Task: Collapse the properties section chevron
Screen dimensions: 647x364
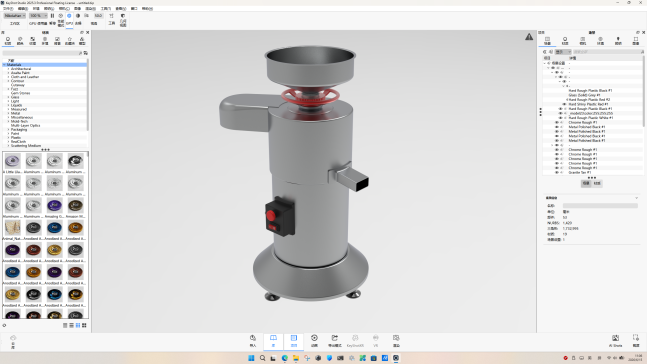Action: click(636, 198)
